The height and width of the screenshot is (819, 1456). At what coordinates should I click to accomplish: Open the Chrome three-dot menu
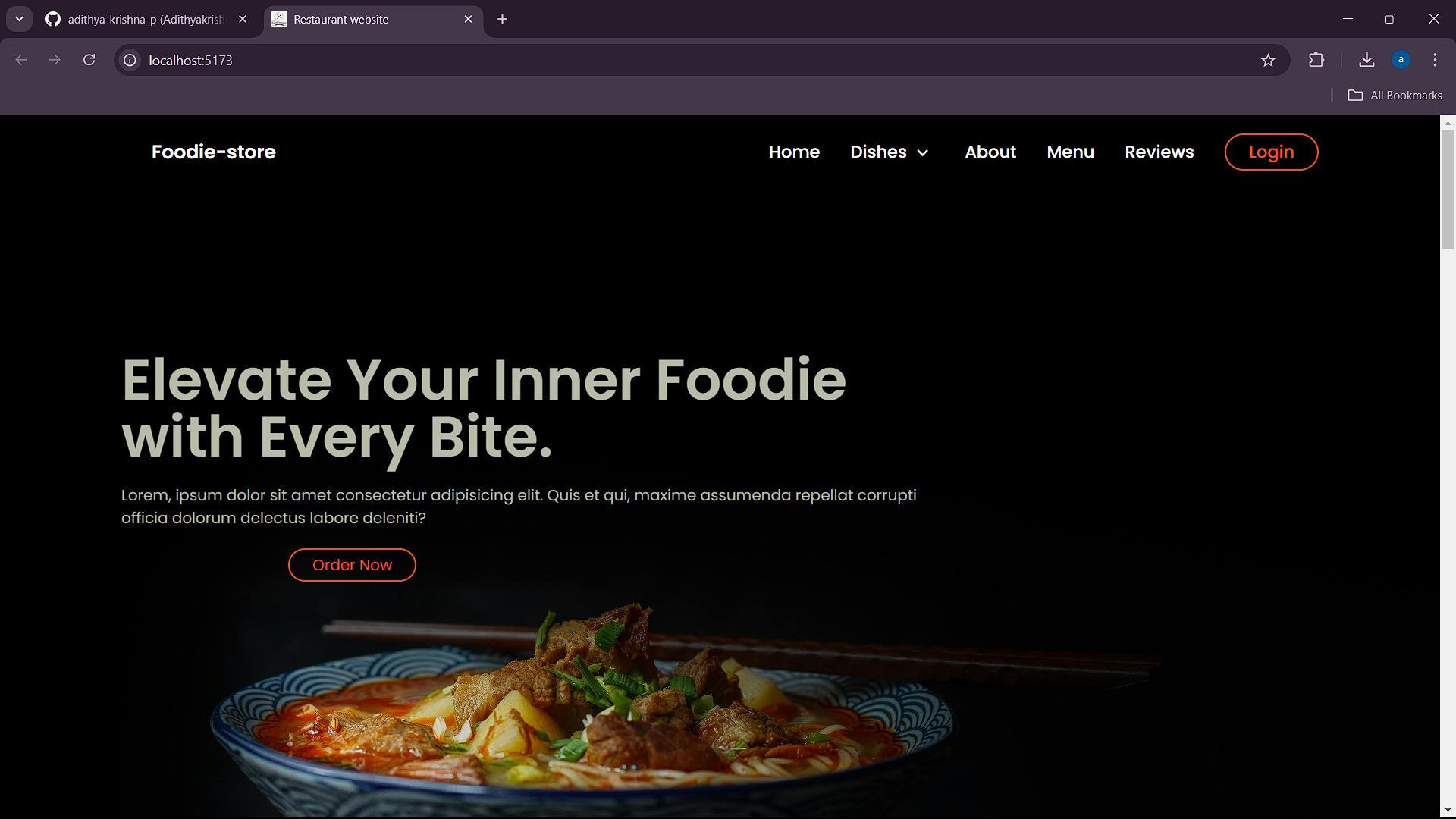tap(1435, 60)
